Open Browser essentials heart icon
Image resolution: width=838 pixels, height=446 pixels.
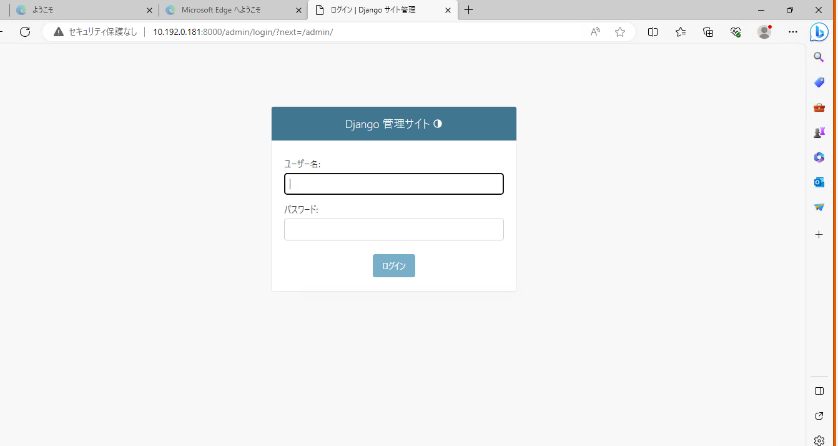click(736, 32)
